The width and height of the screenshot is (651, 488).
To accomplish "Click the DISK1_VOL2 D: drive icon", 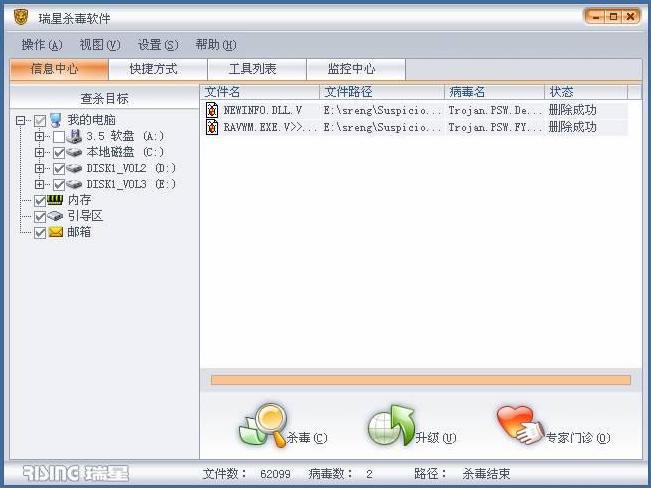I will 74,168.
